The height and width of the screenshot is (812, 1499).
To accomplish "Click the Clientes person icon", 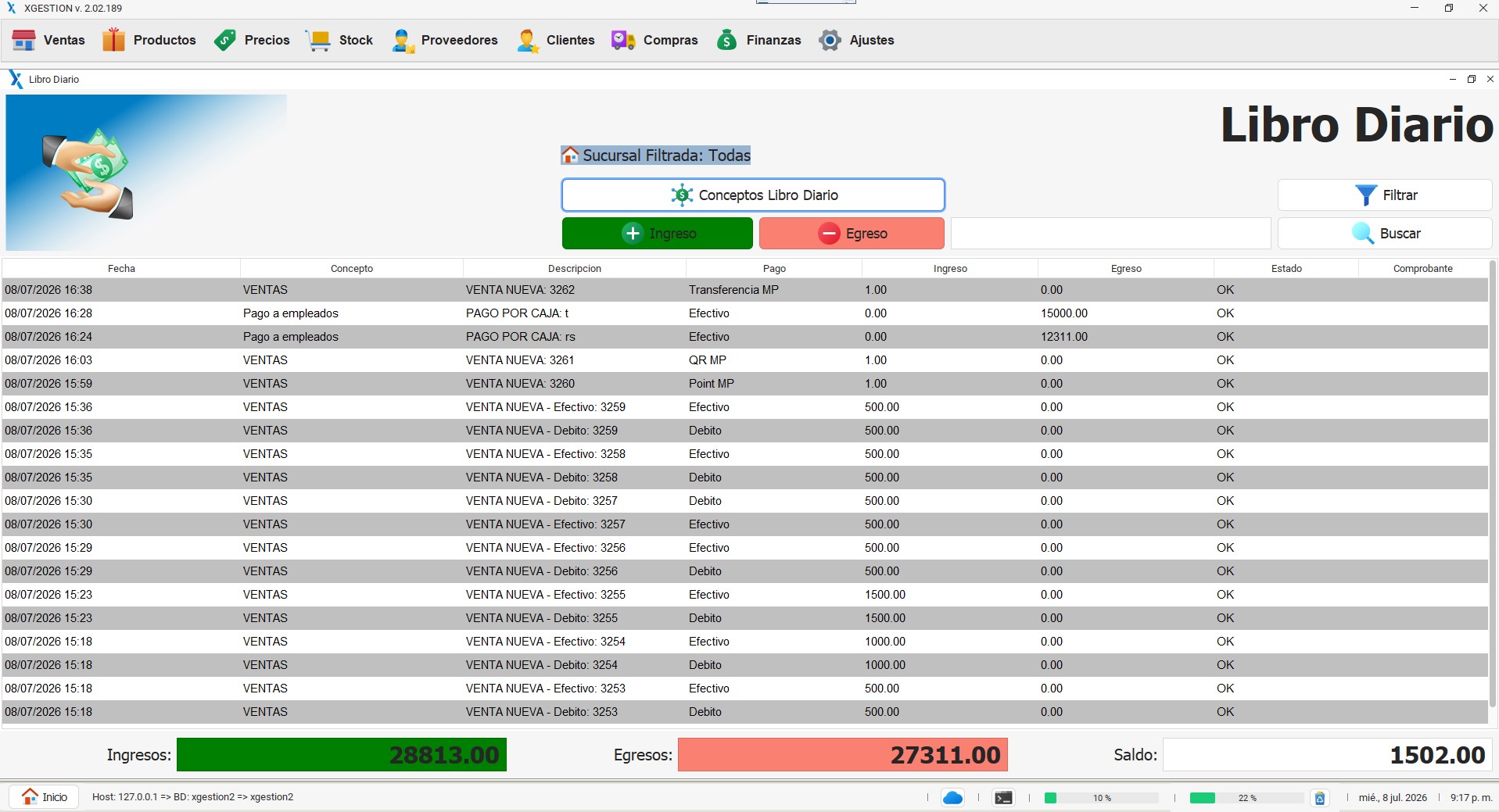I will coord(528,41).
